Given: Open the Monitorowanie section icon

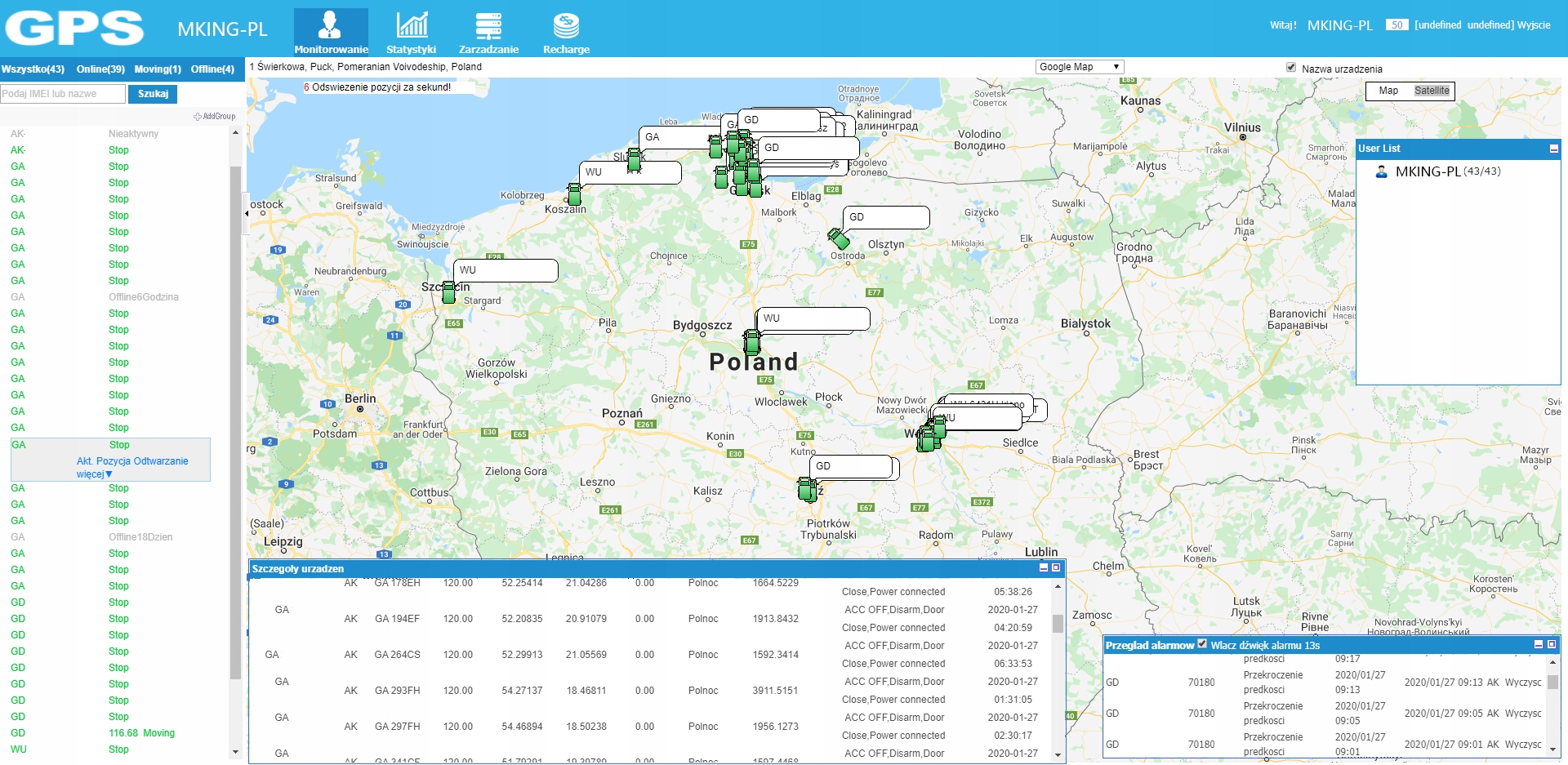Looking at the screenshot, I should (x=330, y=25).
